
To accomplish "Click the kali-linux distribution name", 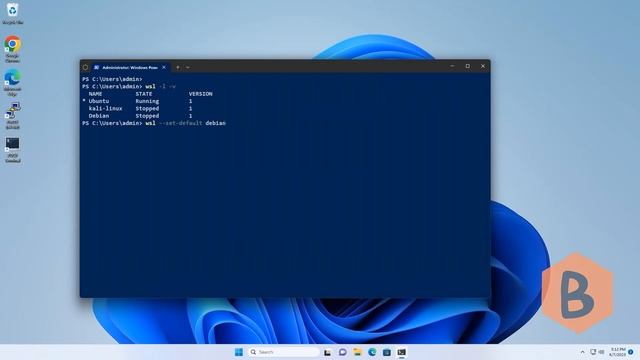I will (105, 109).
